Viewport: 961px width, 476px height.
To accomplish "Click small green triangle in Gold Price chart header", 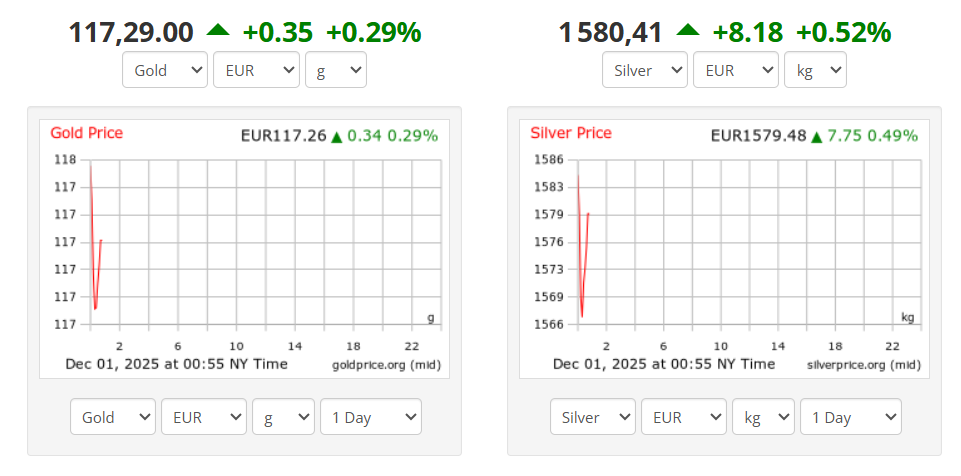I will [337, 137].
